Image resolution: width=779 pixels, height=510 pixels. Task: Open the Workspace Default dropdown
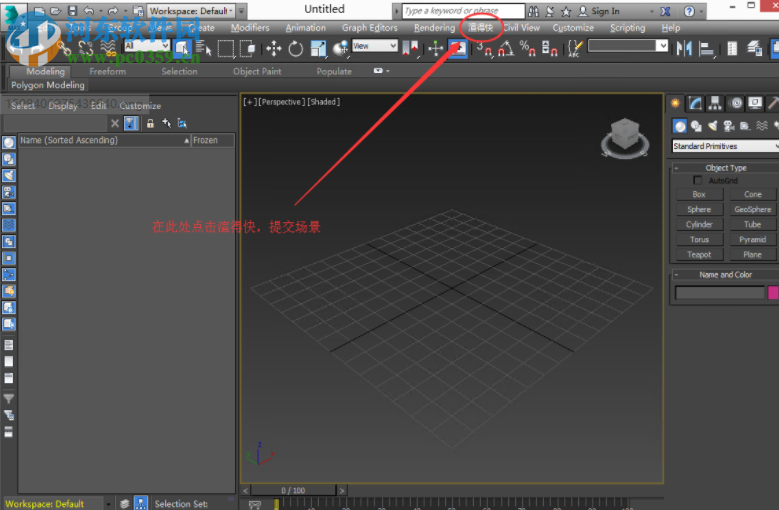pyautogui.click(x=191, y=11)
